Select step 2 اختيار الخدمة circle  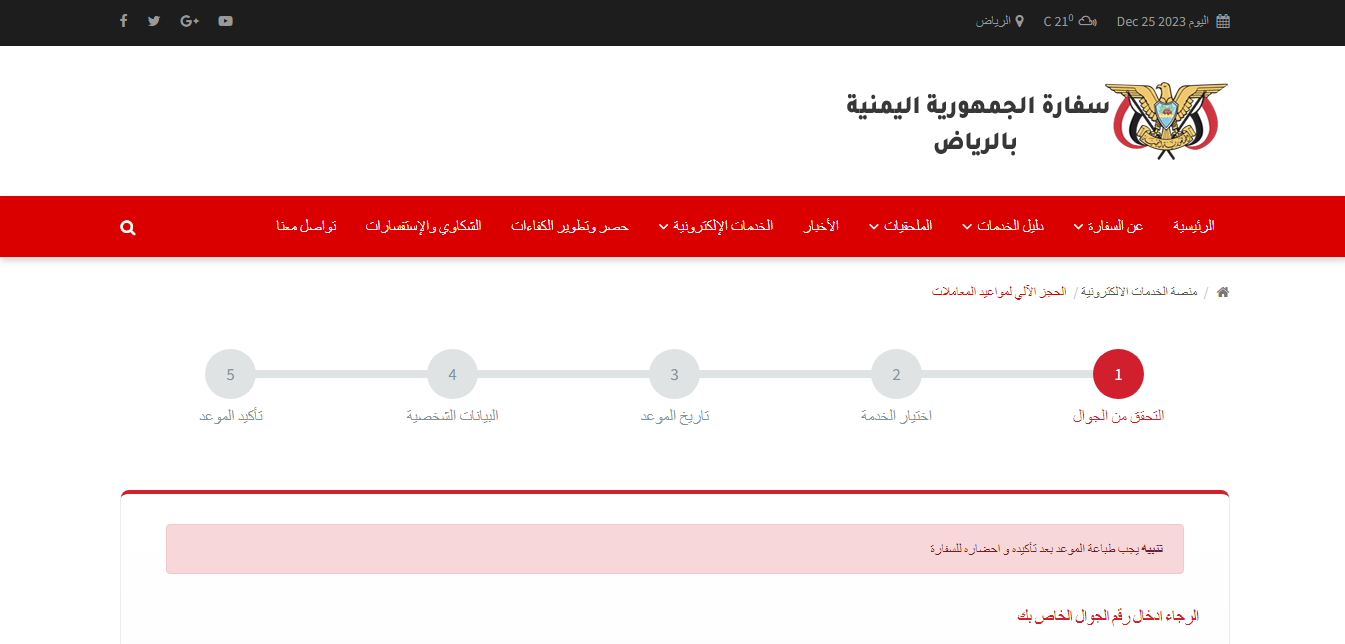(896, 375)
